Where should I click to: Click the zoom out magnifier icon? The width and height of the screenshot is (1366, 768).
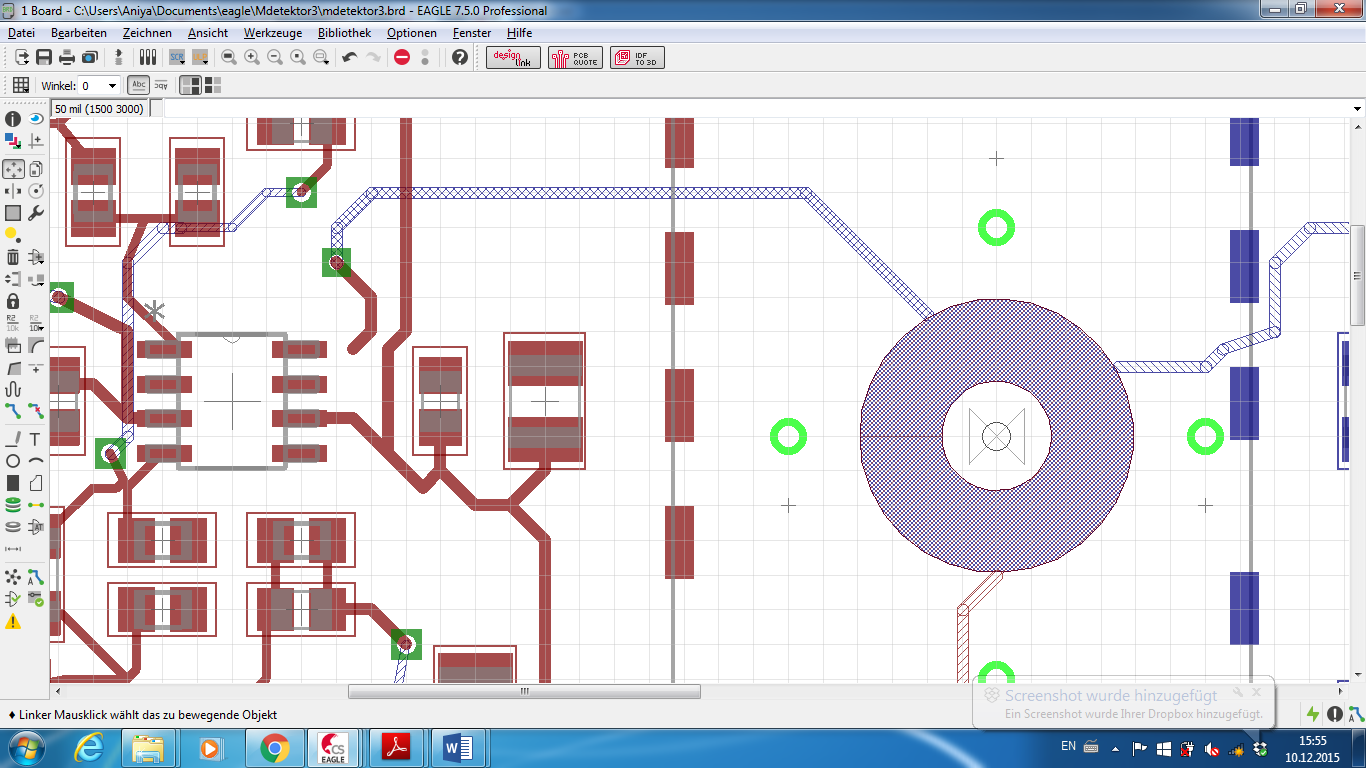coord(275,57)
